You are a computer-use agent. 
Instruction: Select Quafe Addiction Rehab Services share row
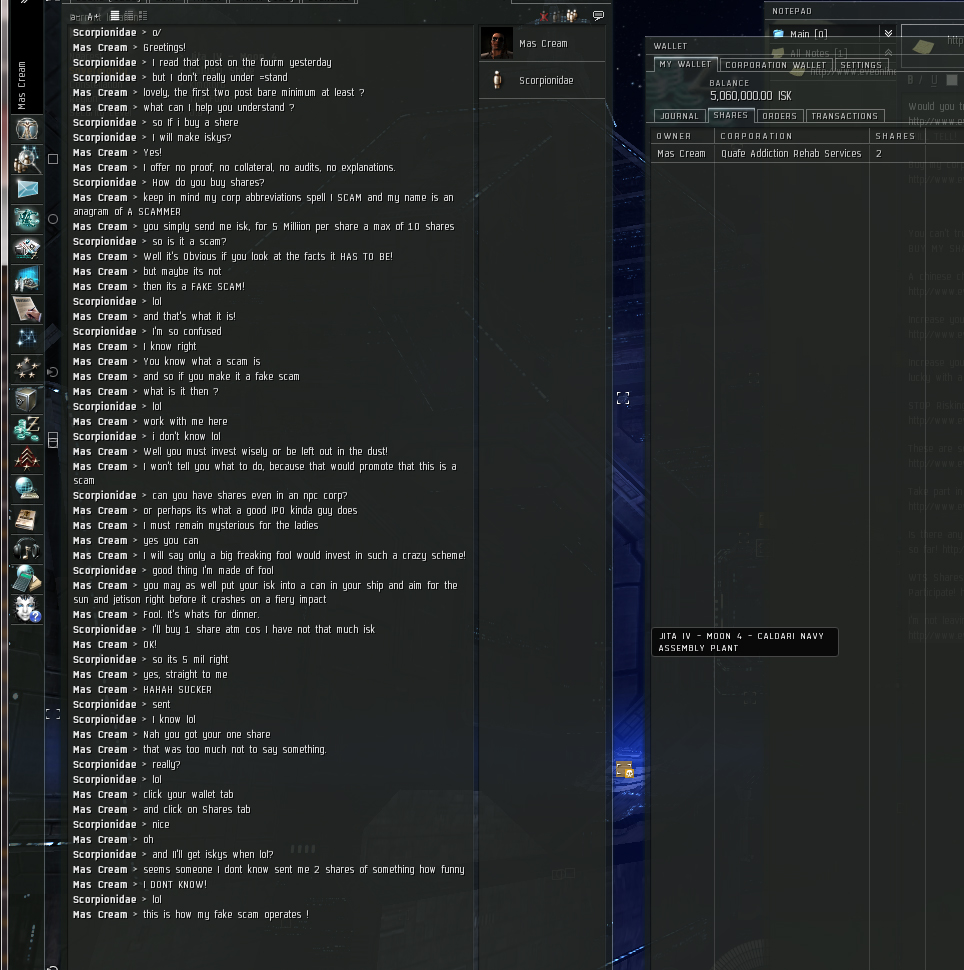coord(807,153)
